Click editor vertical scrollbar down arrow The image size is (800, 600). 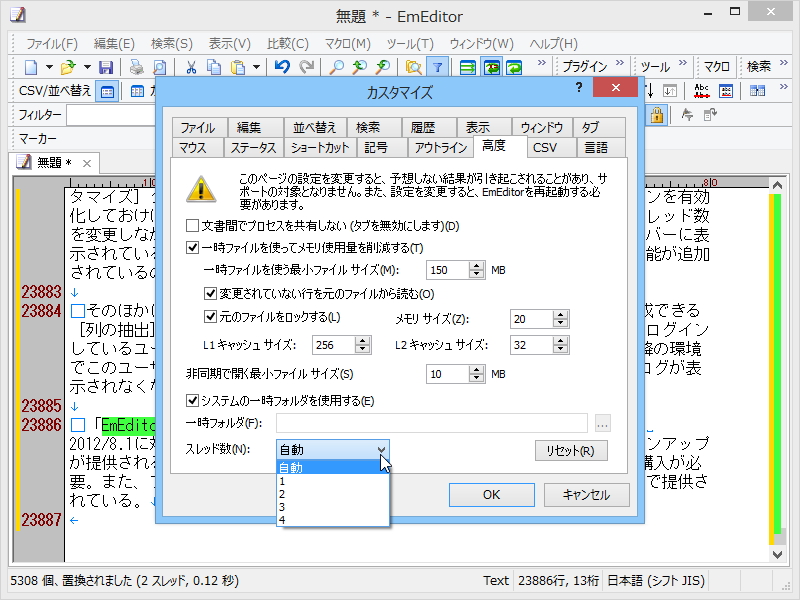pyautogui.click(x=777, y=554)
